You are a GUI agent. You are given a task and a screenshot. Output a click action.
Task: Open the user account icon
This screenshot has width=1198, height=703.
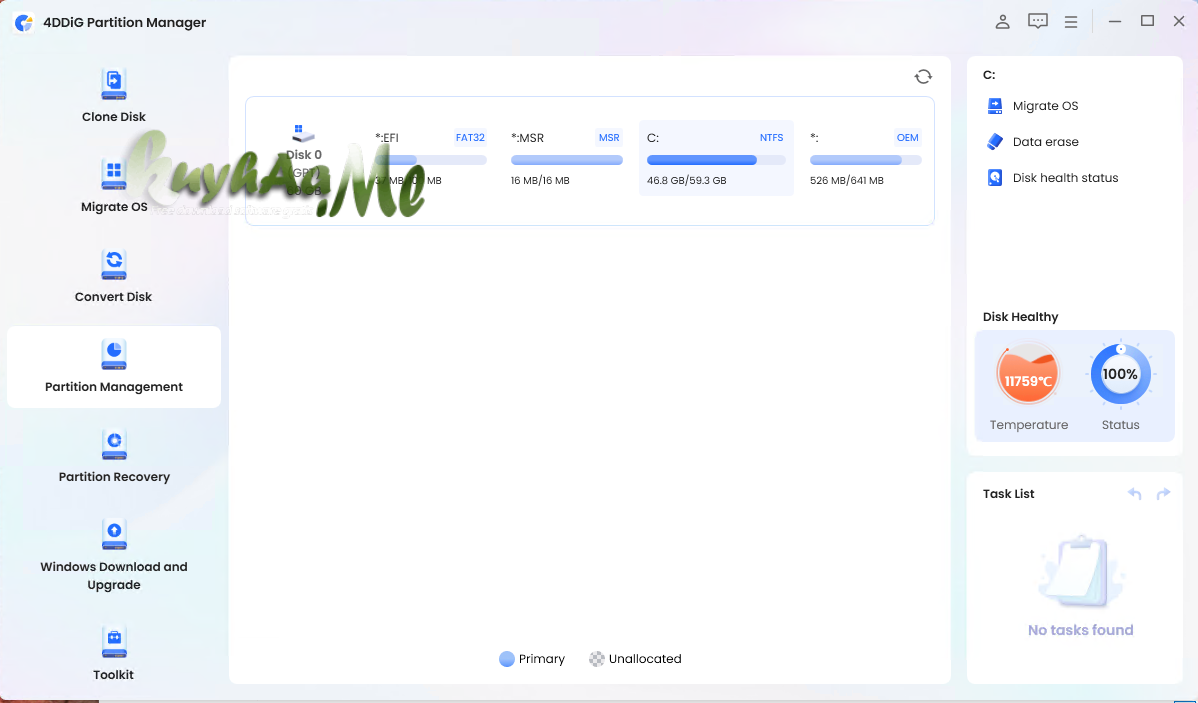coord(1002,22)
